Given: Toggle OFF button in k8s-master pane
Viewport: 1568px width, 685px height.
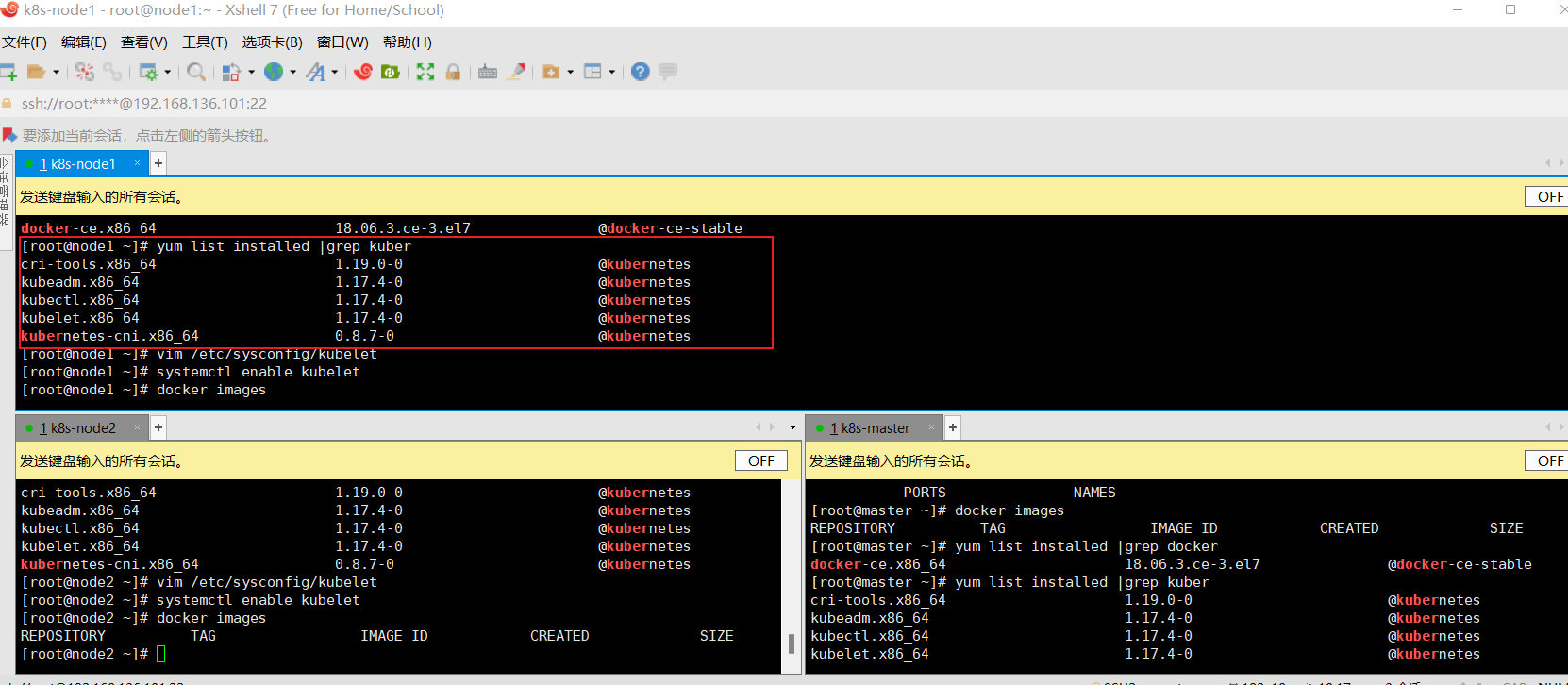Looking at the screenshot, I should (1549, 460).
